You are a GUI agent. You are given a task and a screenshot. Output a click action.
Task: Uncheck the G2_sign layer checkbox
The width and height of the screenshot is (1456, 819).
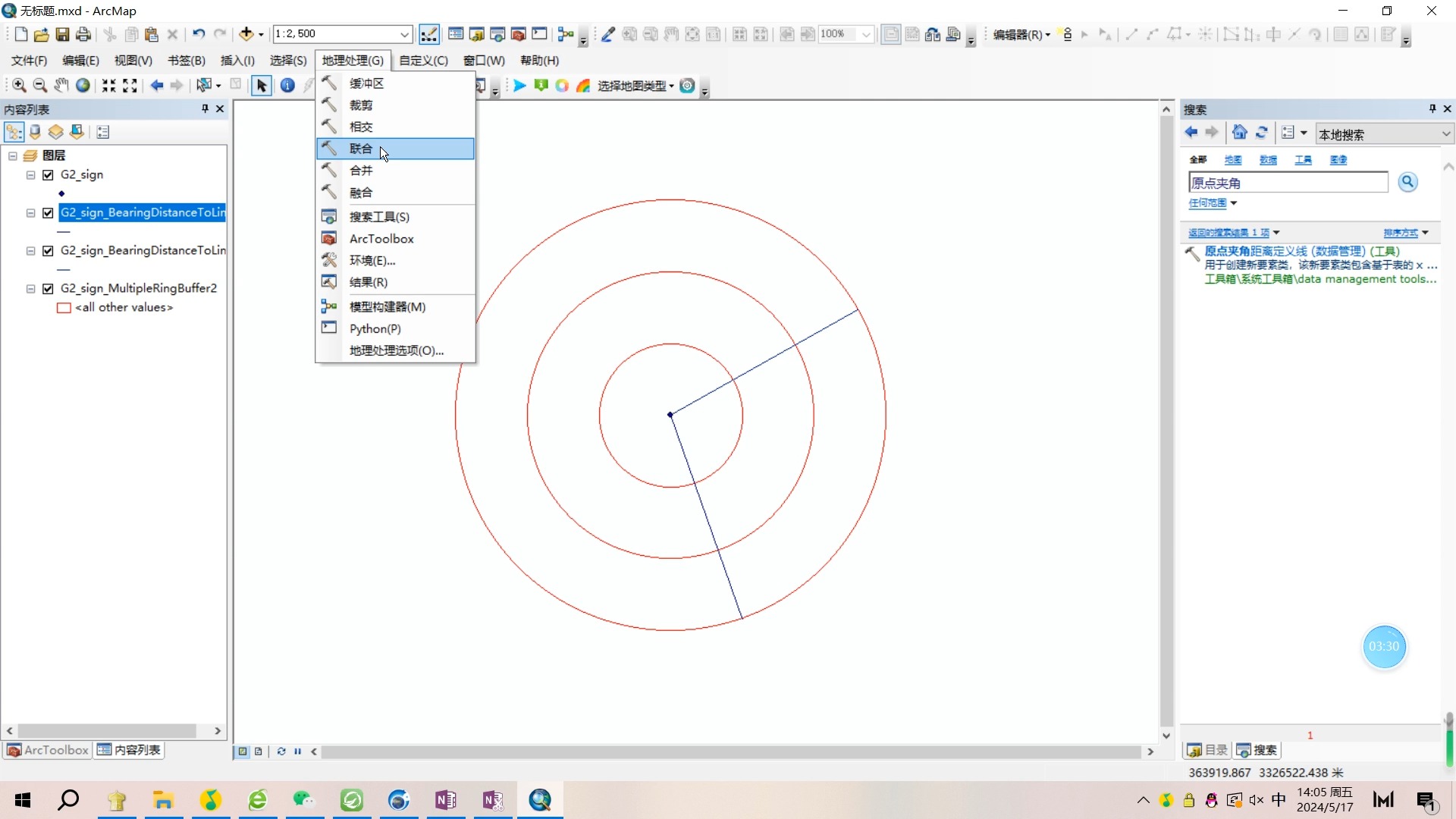coord(49,175)
